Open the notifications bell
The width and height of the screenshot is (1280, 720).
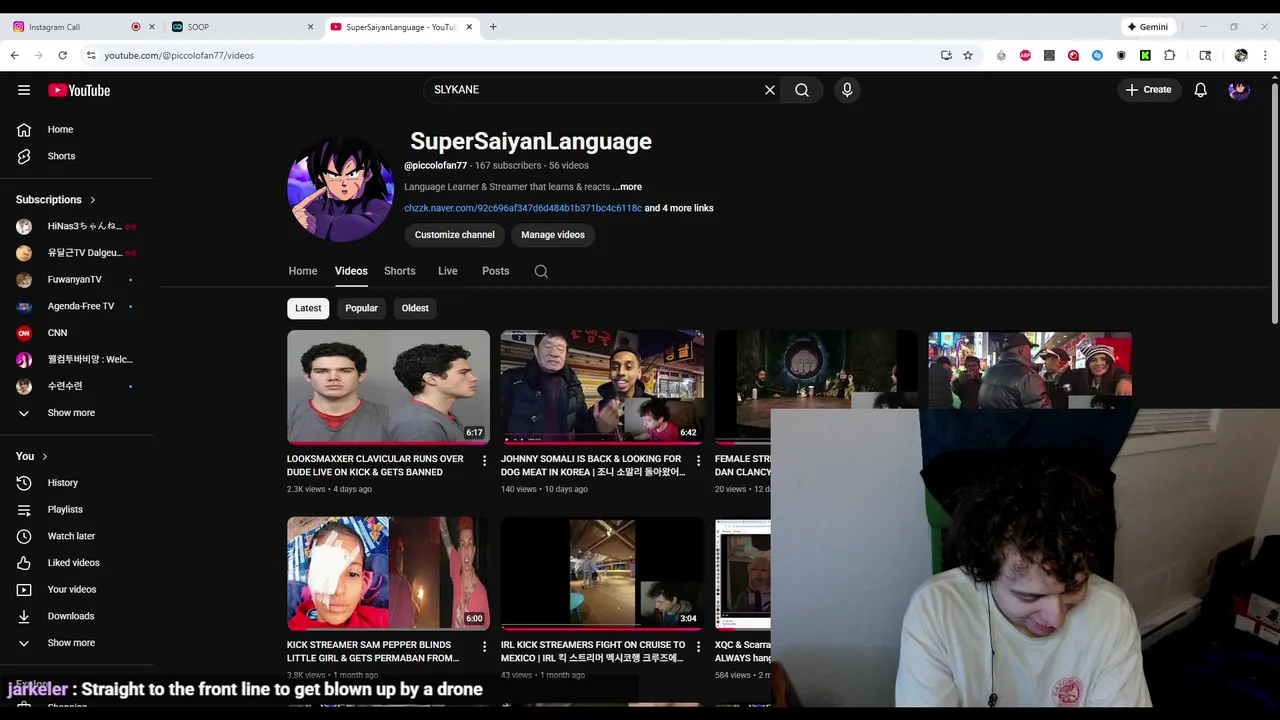[1201, 90]
